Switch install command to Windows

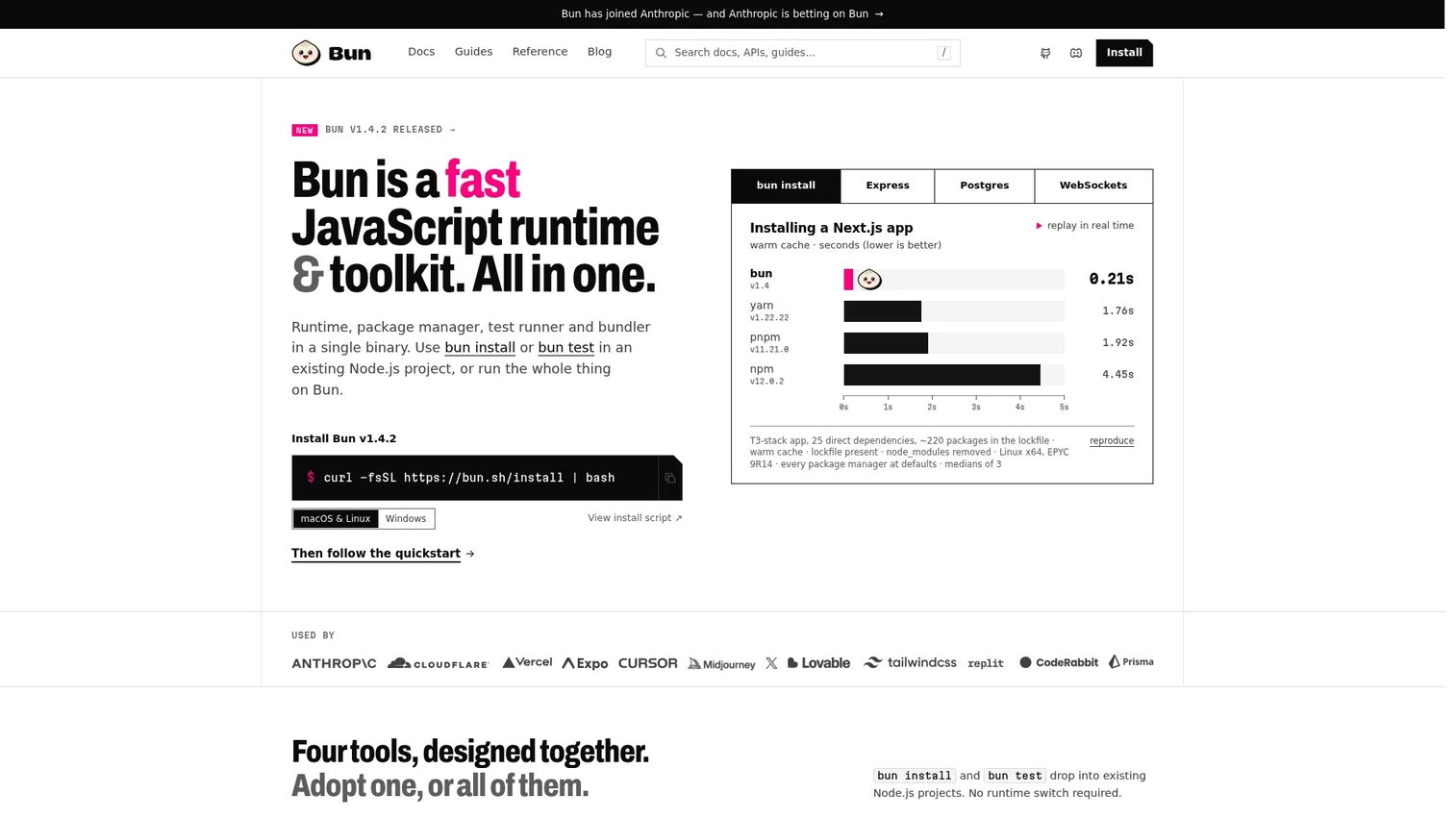406,519
